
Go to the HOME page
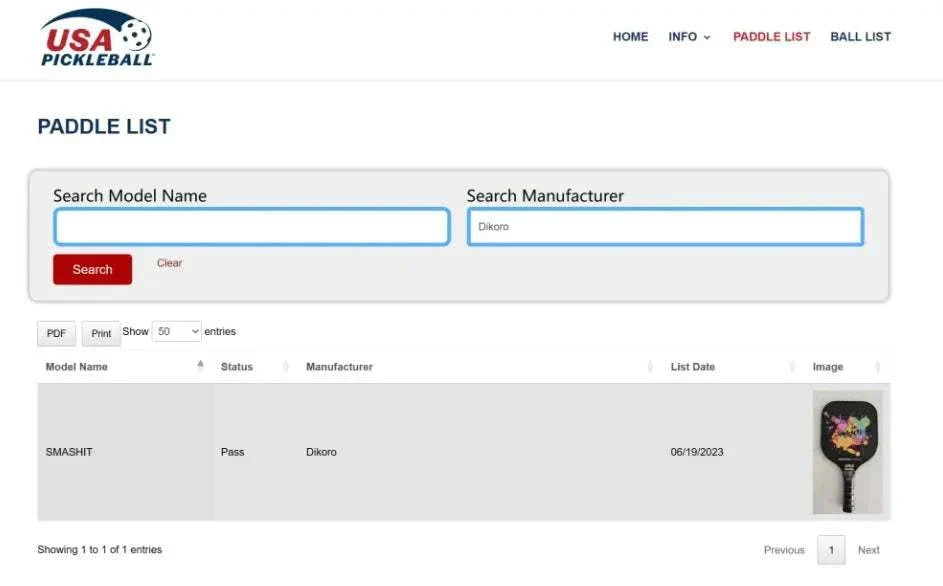pyautogui.click(x=630, y=37)
